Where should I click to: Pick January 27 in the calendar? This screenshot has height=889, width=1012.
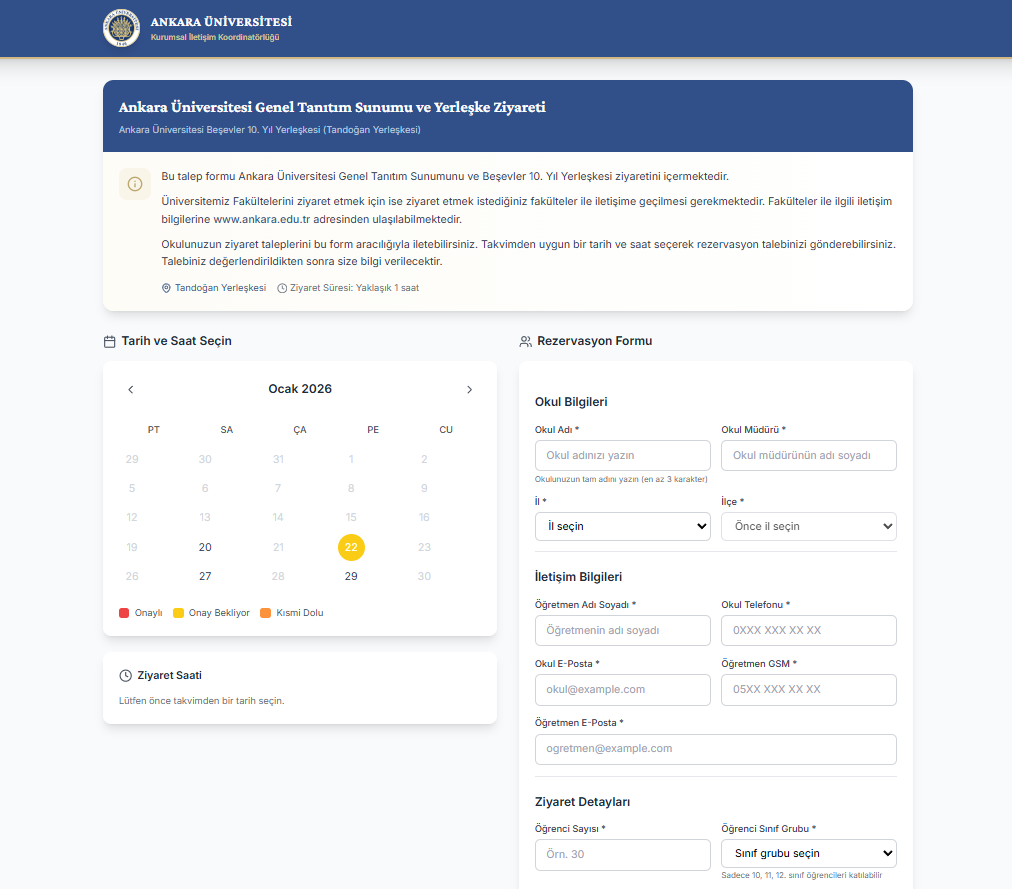[205, 577]
